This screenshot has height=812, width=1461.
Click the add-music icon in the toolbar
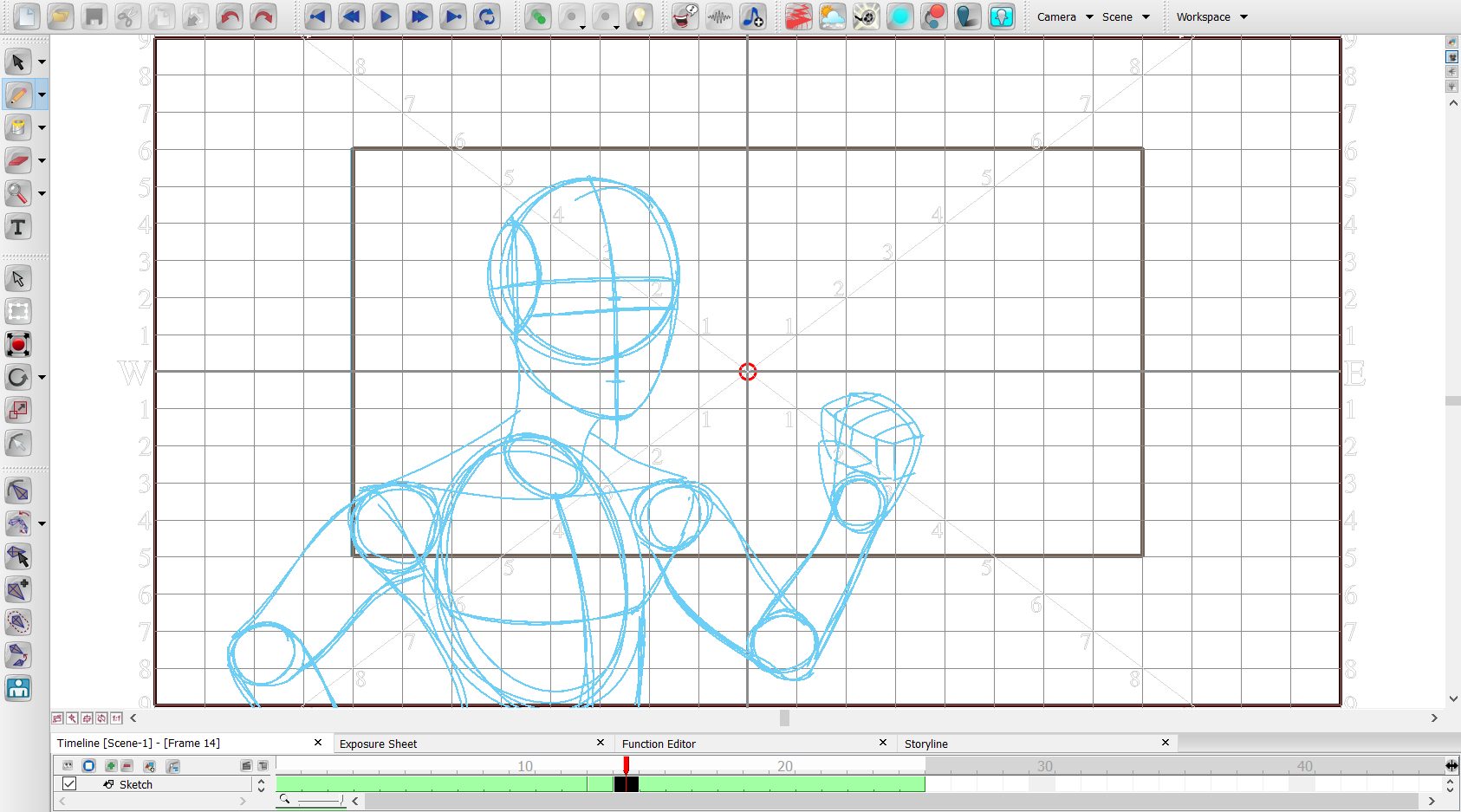[x=753, y=16]
